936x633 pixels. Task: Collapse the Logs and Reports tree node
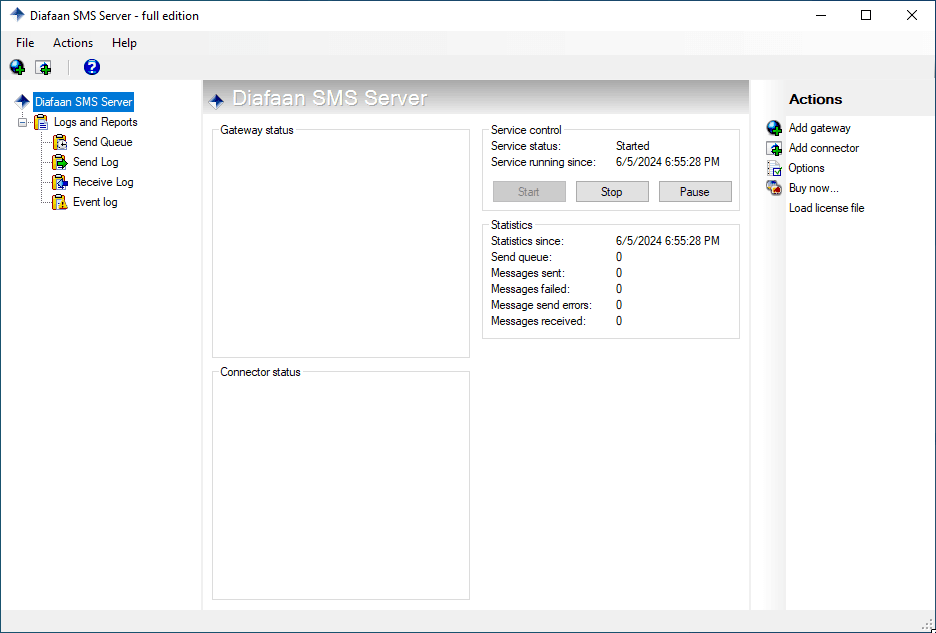[x=22, y=121]
